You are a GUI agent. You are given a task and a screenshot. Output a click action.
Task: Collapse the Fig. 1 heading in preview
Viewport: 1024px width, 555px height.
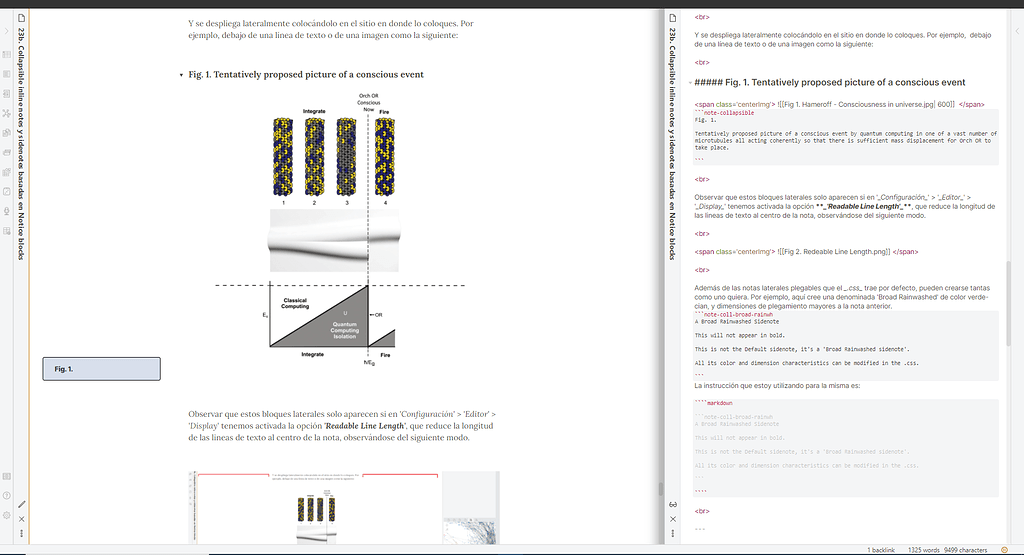click(x=181, y=75)
